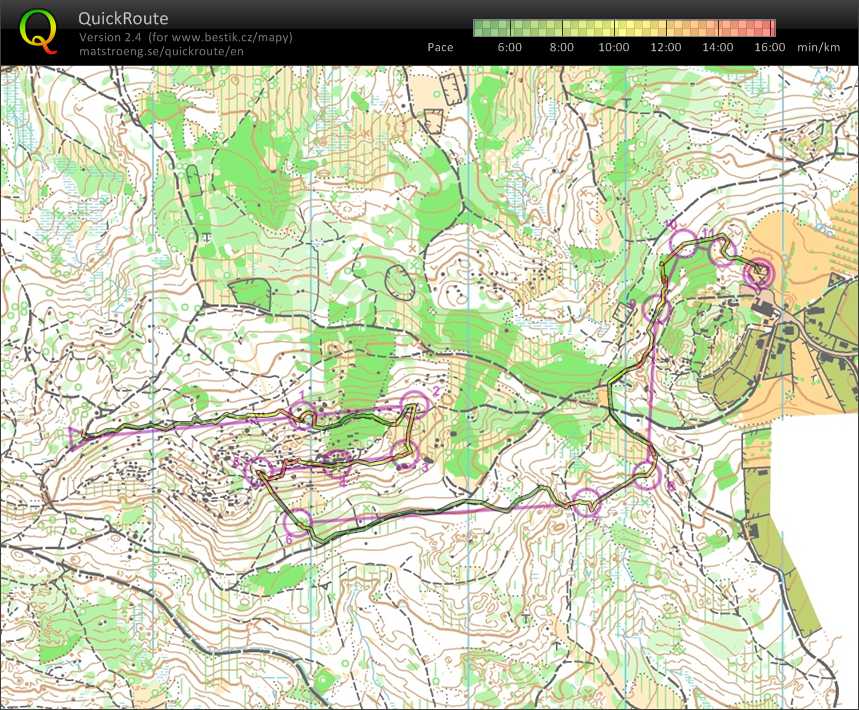Click control circle 9 on the map
Viewport: 859px width, 710px height.
click(x=656, y=308)
